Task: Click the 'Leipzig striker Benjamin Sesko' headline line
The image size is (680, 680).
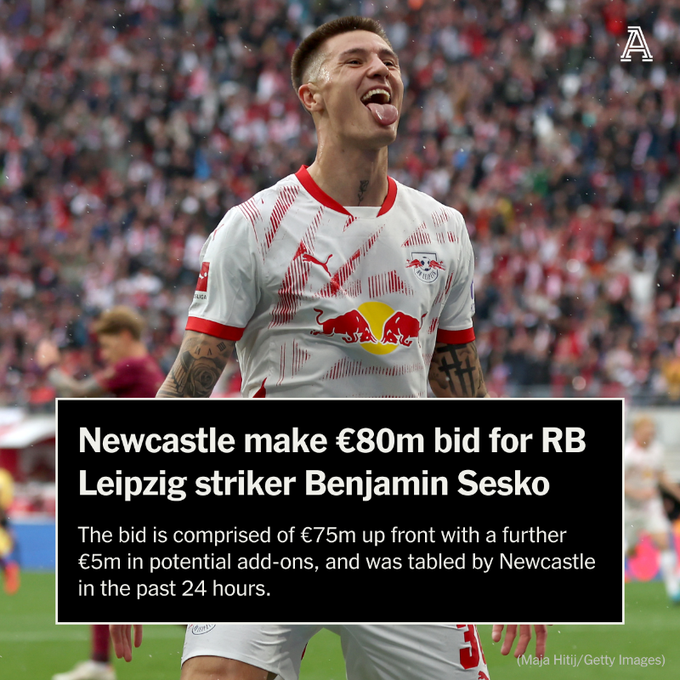Action: 314,484
